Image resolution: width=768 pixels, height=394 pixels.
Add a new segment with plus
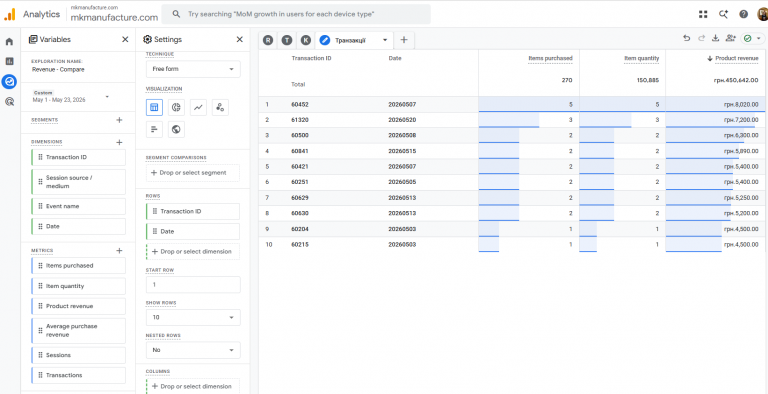tap(119, 120)
